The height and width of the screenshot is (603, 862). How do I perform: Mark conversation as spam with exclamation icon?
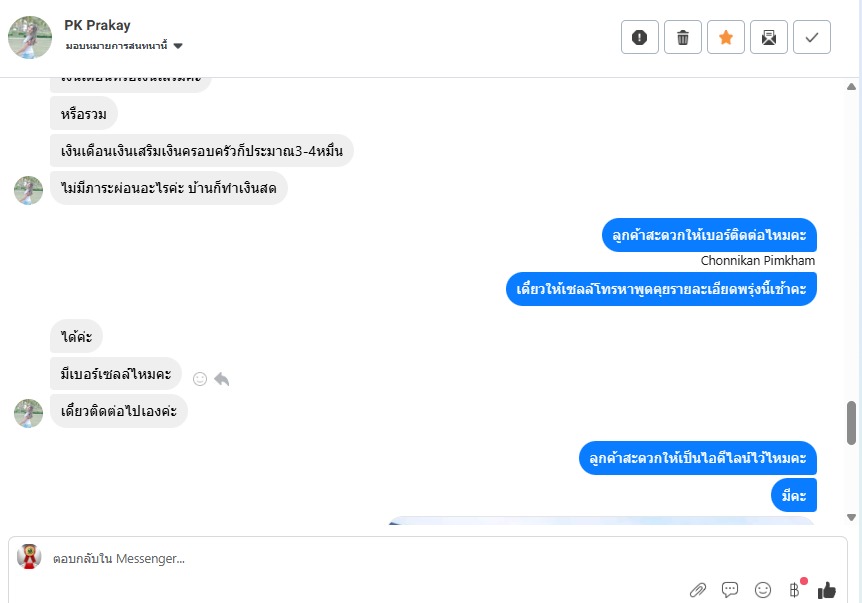639,37
